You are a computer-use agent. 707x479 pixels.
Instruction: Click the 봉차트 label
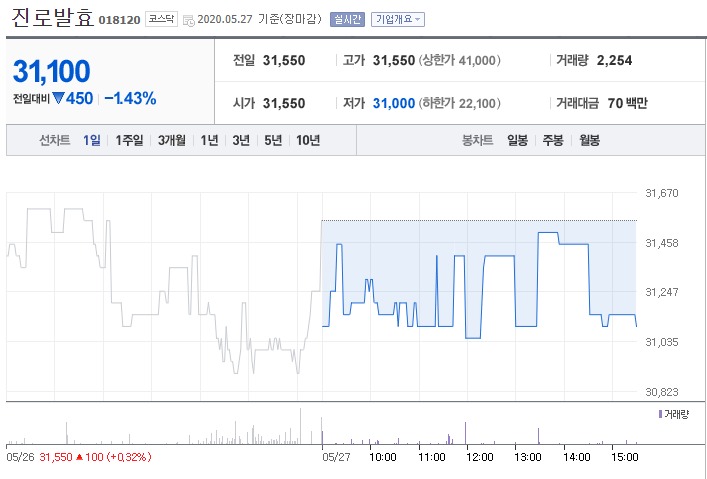(x=477, y=140)
